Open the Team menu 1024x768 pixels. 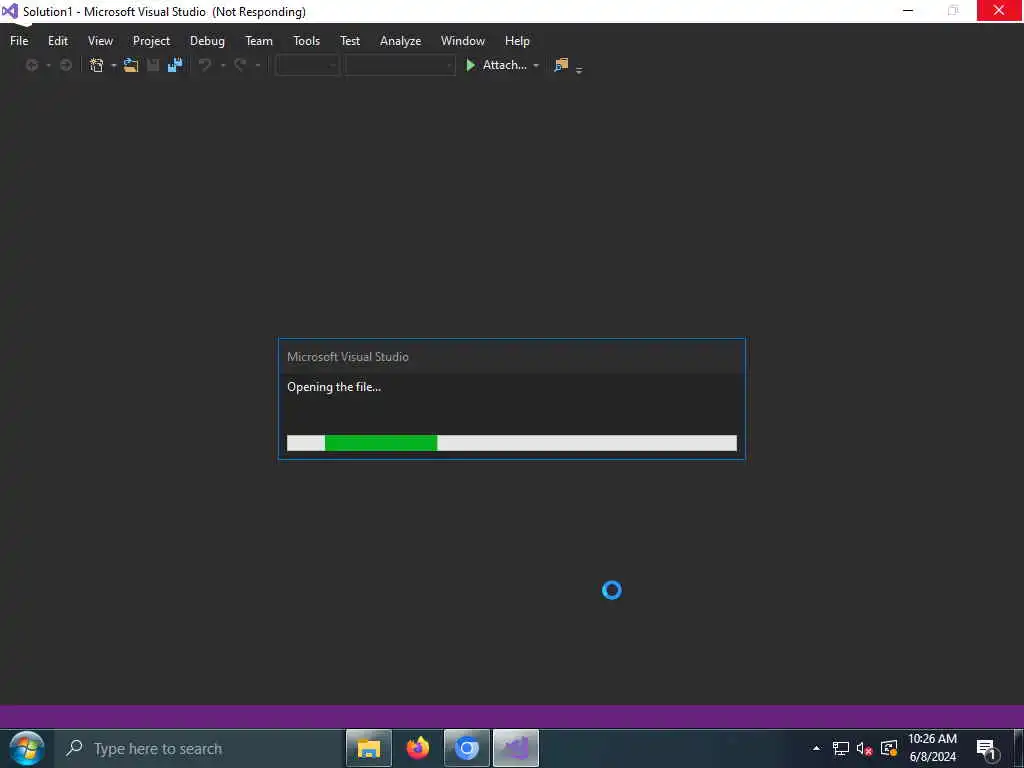(259, 40)
